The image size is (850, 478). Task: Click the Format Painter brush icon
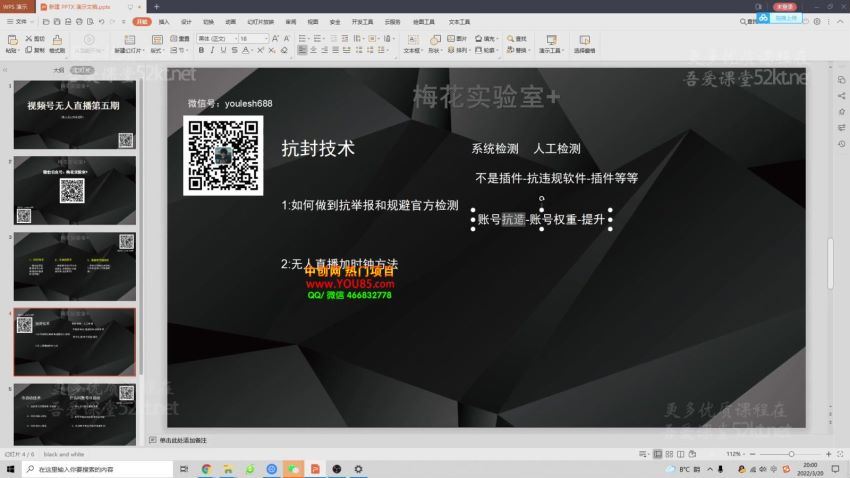tap(57, 40)
